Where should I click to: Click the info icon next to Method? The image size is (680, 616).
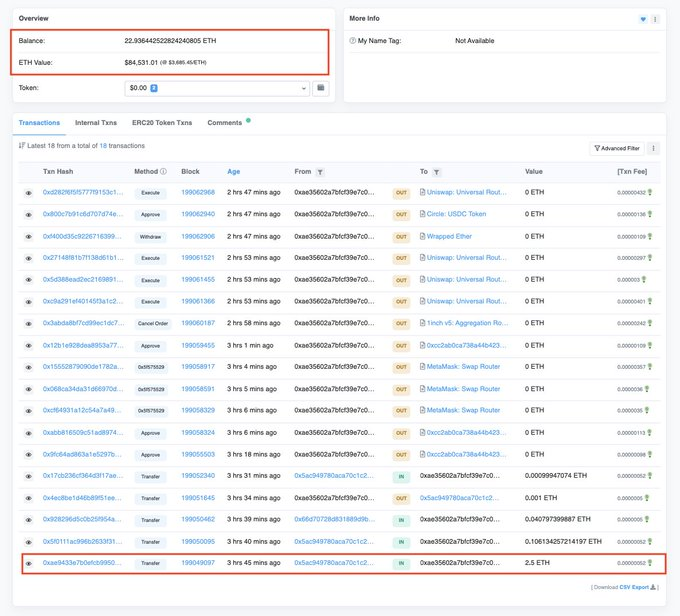click(163, 171)
